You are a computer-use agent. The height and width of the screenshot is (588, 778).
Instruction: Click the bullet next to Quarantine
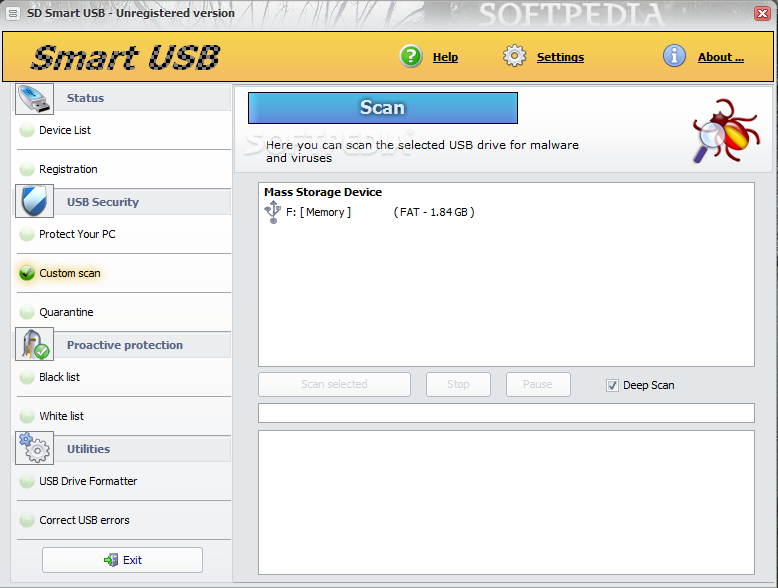[x=27, y=312]
